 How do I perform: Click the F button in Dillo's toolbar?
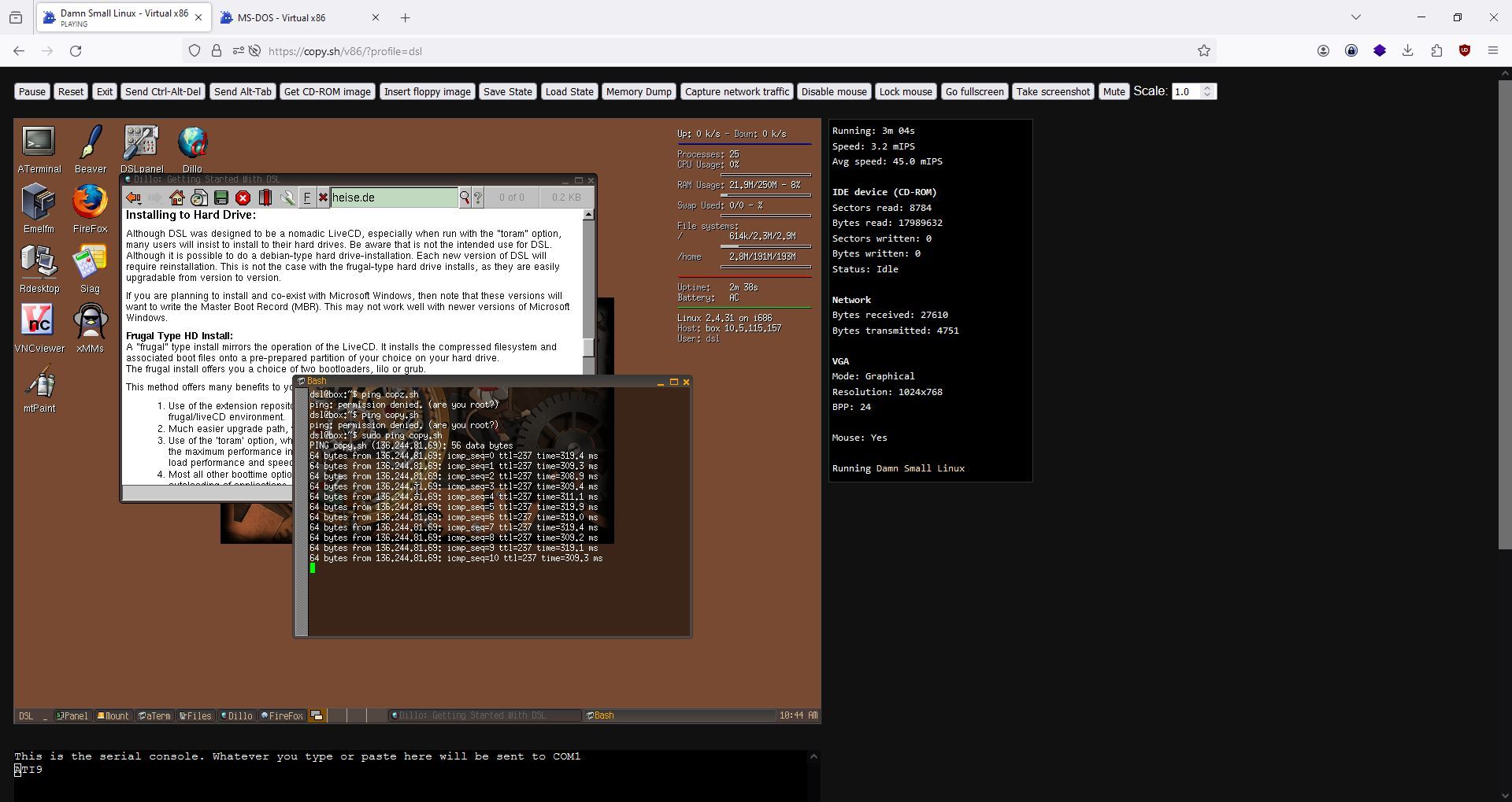307,198
